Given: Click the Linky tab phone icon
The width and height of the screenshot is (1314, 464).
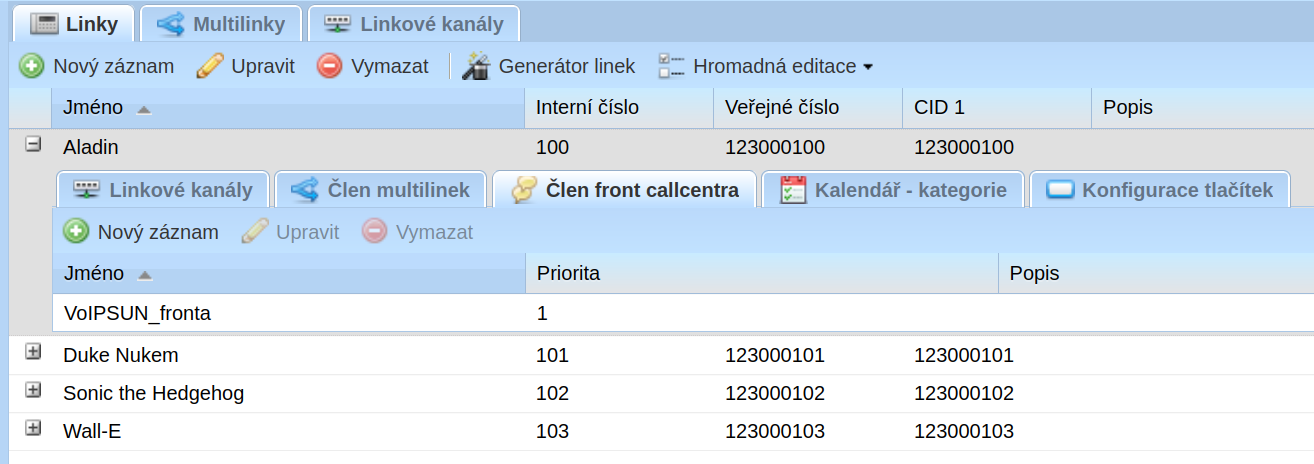Looking at the screenshot, I should coord(43,23).
